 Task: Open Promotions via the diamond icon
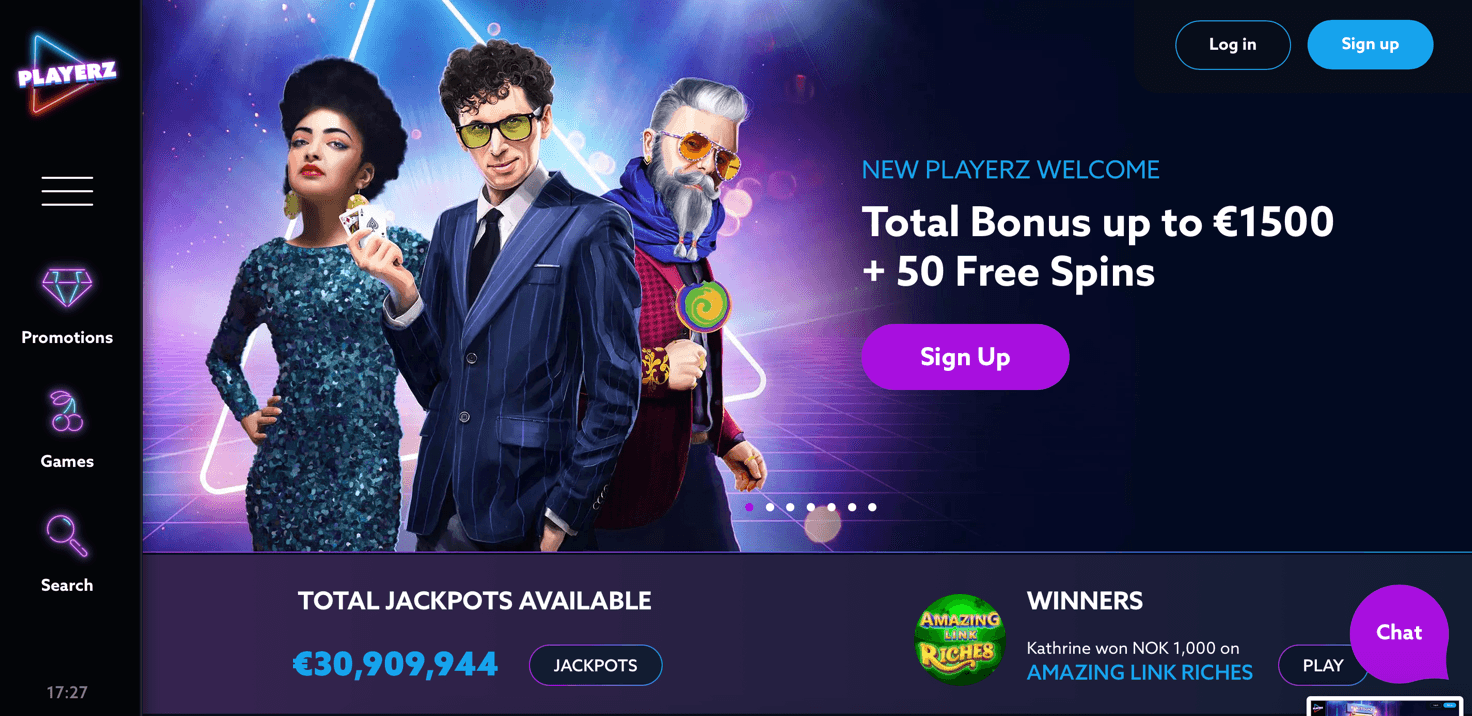(x=67, y=287)
